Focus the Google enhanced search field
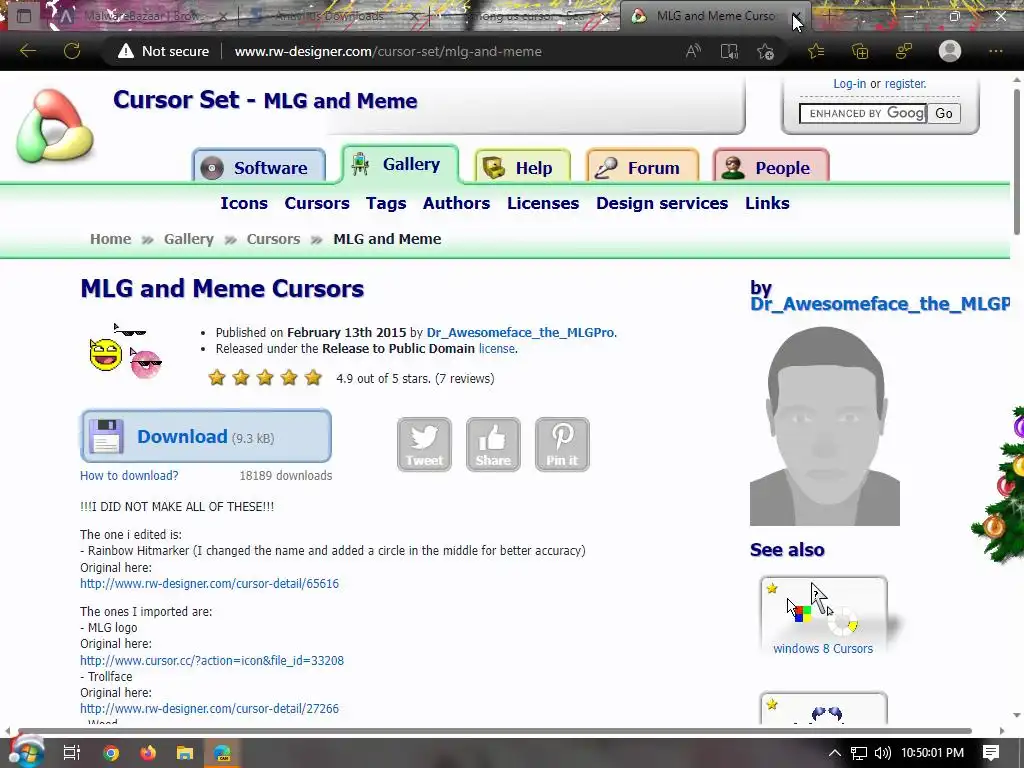 (x=863, y=113)
